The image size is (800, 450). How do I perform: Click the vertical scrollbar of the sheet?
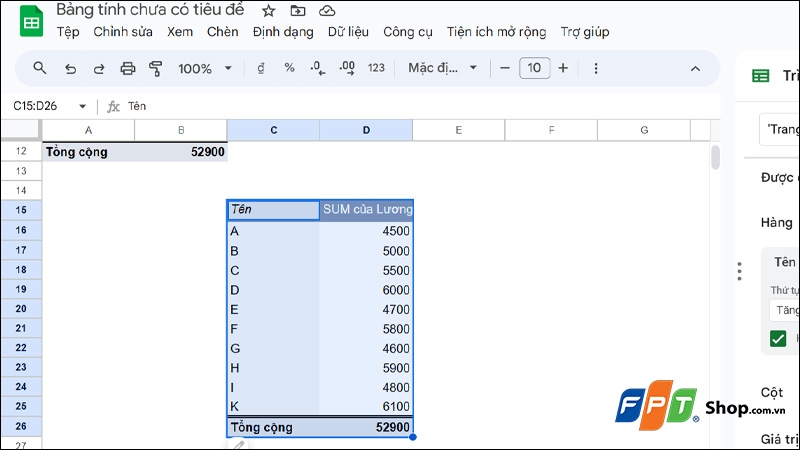tap(715, 158)
